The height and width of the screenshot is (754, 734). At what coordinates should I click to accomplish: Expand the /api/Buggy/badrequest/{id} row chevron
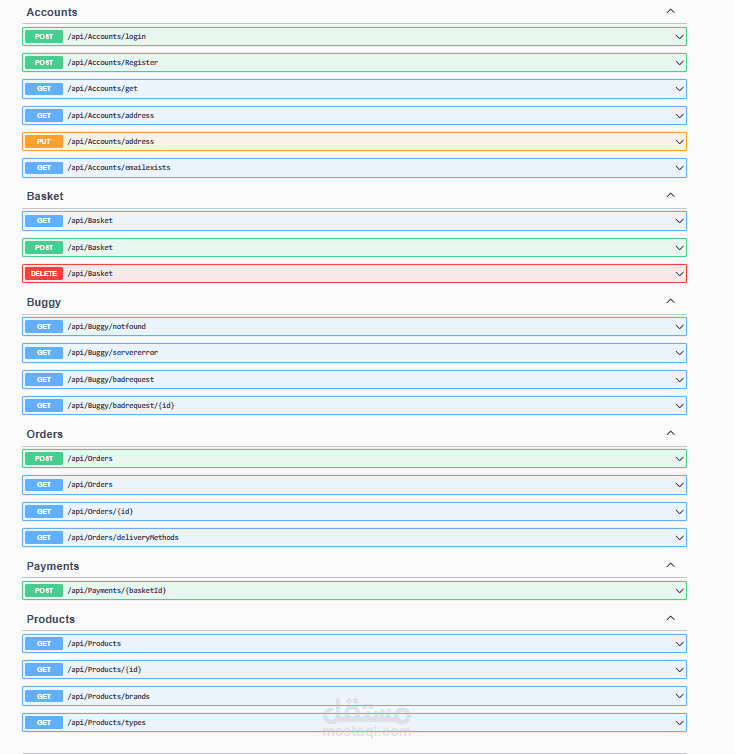679,405
